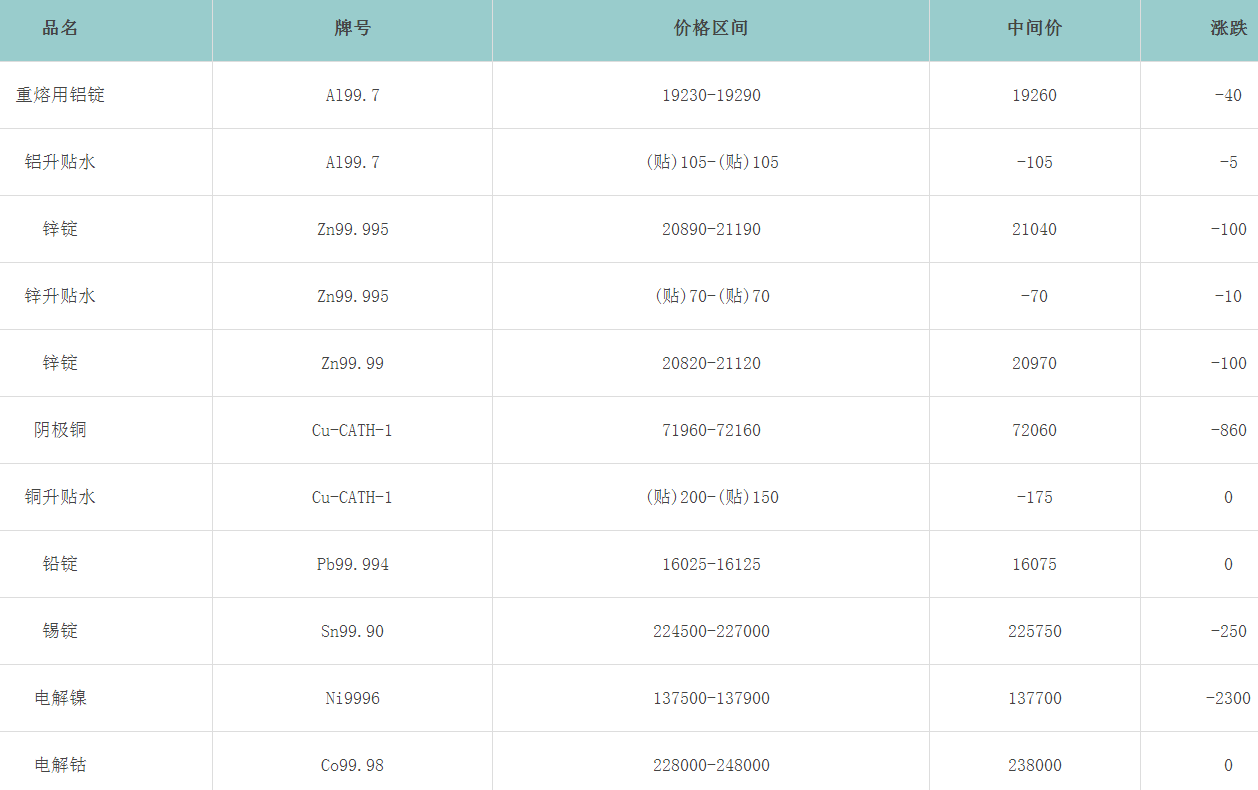
Task: Open the 铅锭 product entry
Action: click(60, 564)
